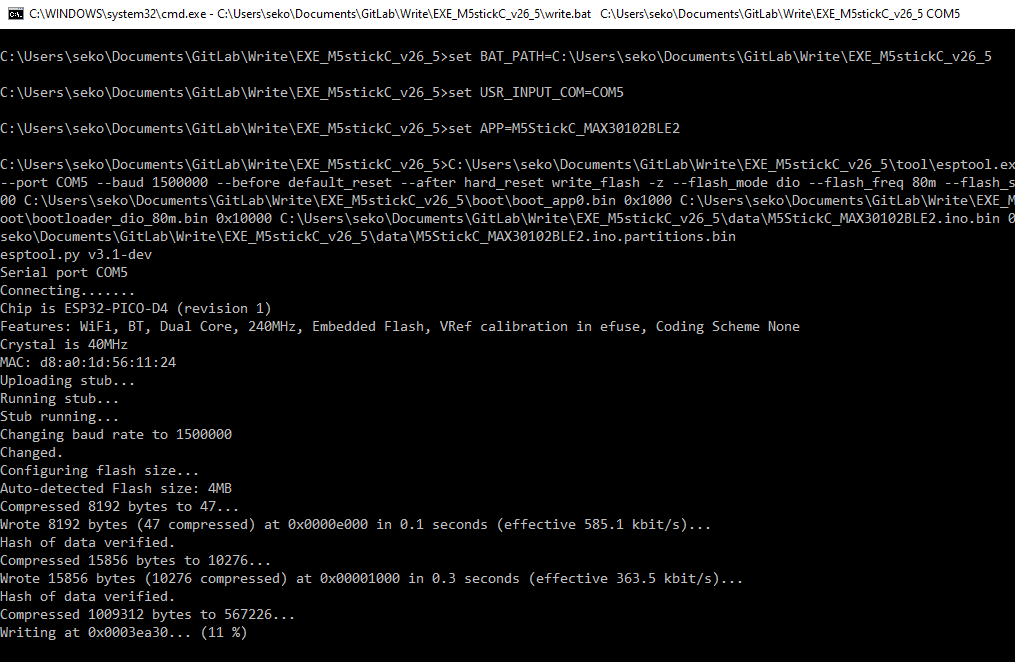Screen dimensions: 1015x662
Task: Click the esptool.exe command line
Action: point(508,164)
